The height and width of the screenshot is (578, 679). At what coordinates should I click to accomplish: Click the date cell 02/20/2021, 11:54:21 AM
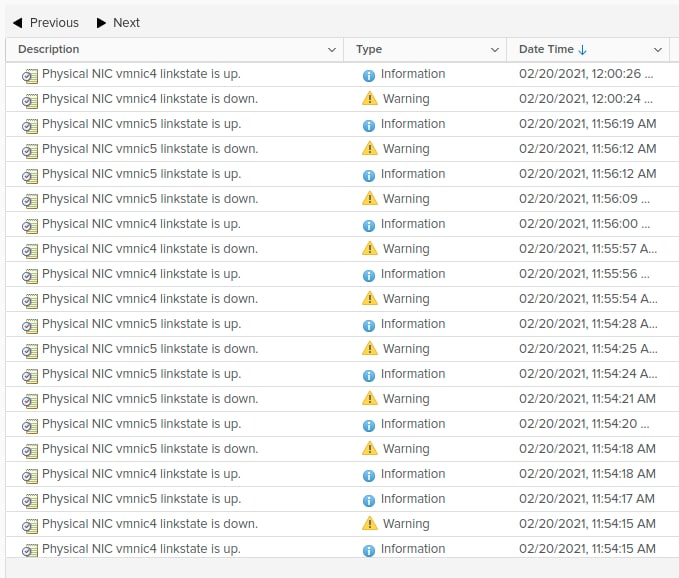tap(588, 399)
